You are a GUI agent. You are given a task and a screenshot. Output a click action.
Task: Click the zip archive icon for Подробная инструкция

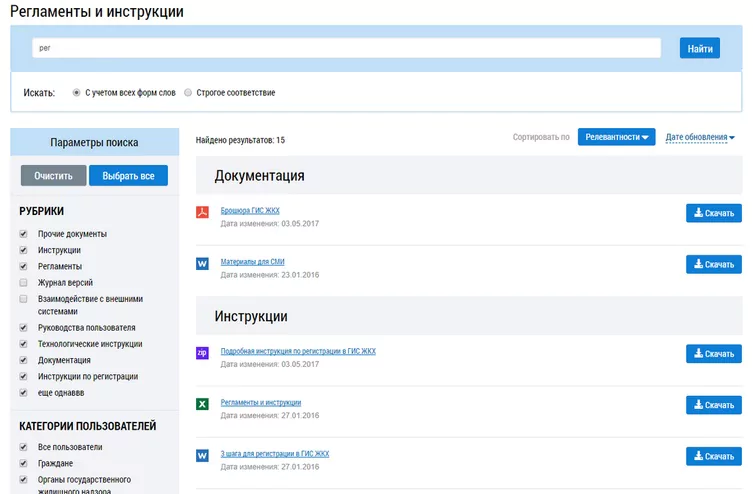tap(202, 353)
